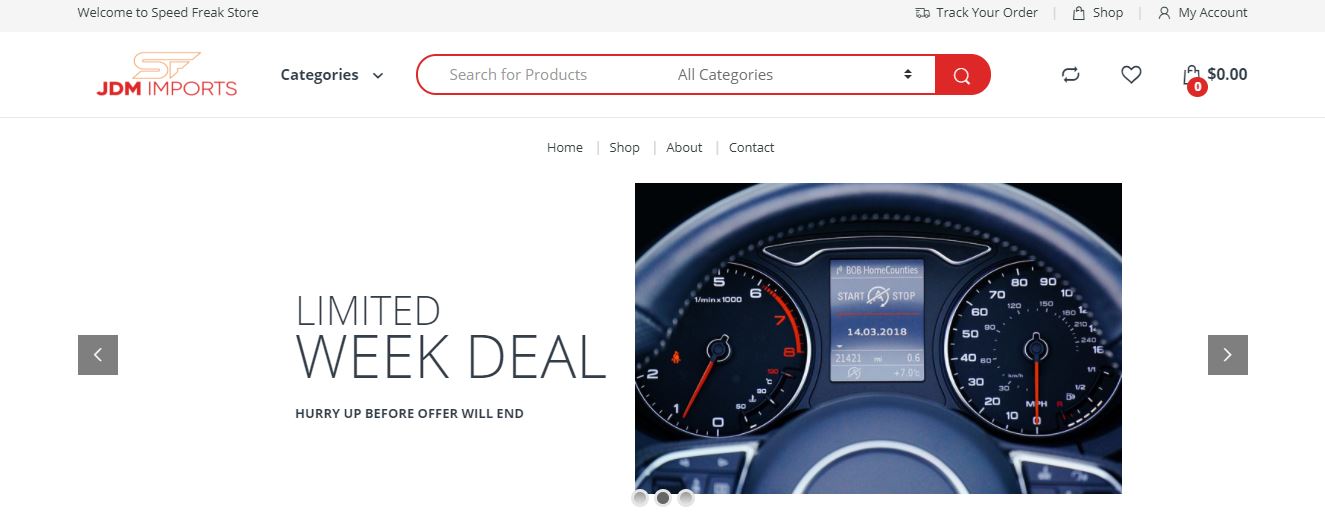Go to the Home menu item
The height and width of the screenshot is (518, 1325).
565,147
